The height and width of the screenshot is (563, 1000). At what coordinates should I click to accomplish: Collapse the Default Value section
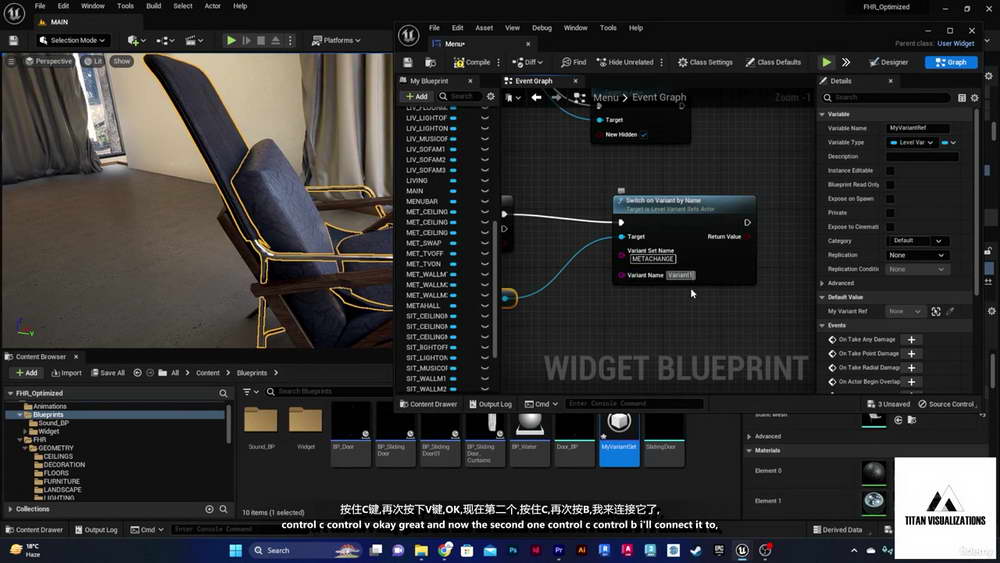click(x=822, y=297)
